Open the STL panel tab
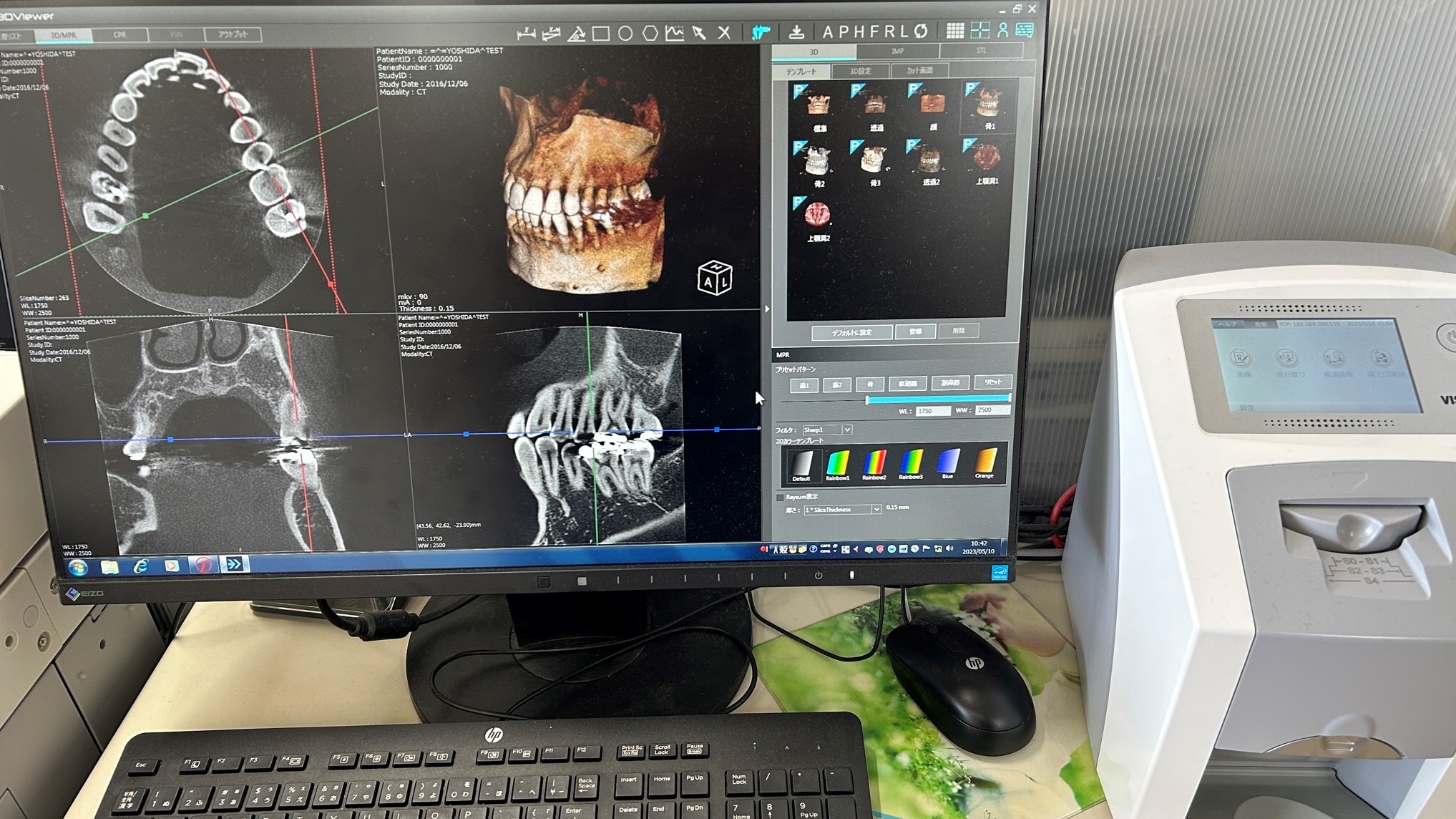The width and height of the screenshot is (1456, 819). click(x=981, y=51)
